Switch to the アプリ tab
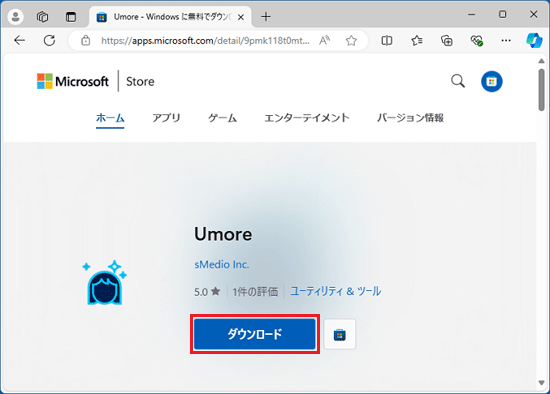The height and width of the screenshot is (394, 550). pos(166,118)
